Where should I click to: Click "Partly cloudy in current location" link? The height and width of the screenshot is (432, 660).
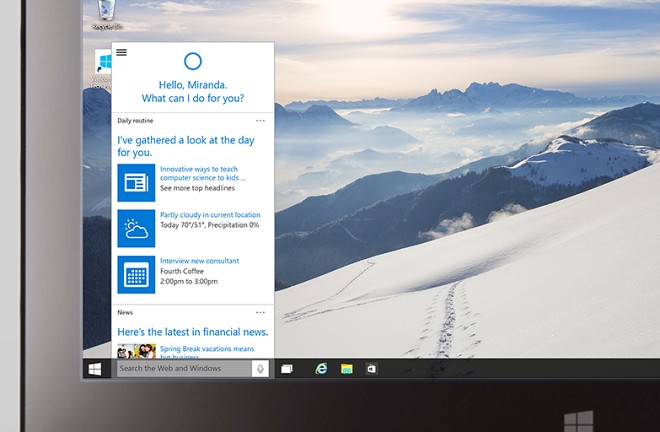(x=209, y=214)
